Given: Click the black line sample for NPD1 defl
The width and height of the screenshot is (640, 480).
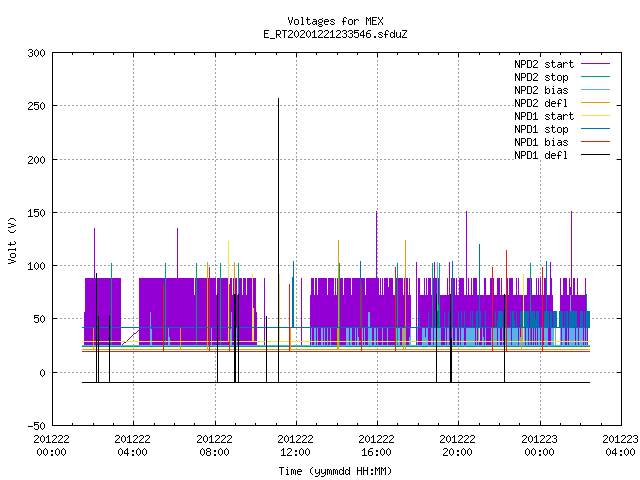Looking at the screenshot, I should click(596, 155).
